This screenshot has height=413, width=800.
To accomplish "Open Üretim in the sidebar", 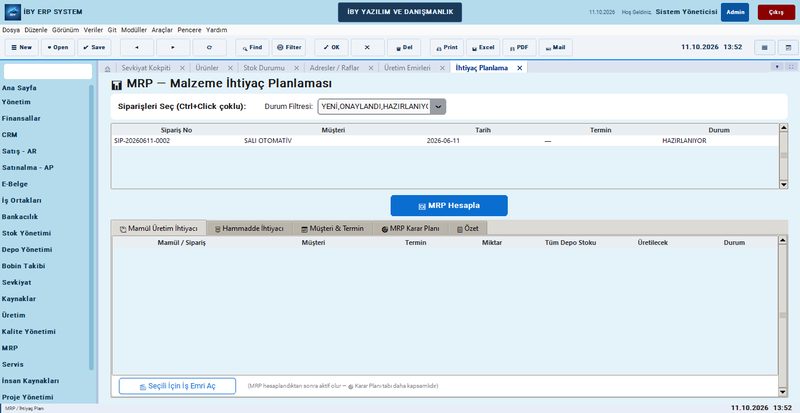I will click(14, 315).
